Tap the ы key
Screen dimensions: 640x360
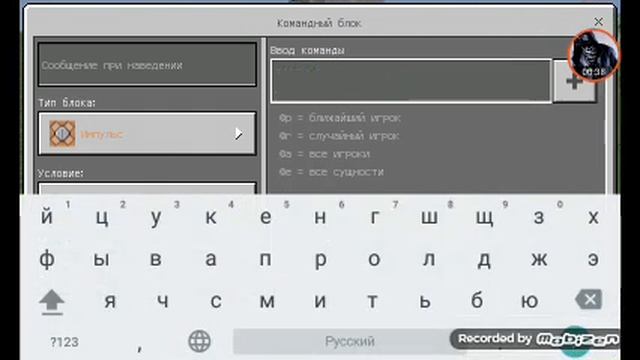[x=101, y=259]
